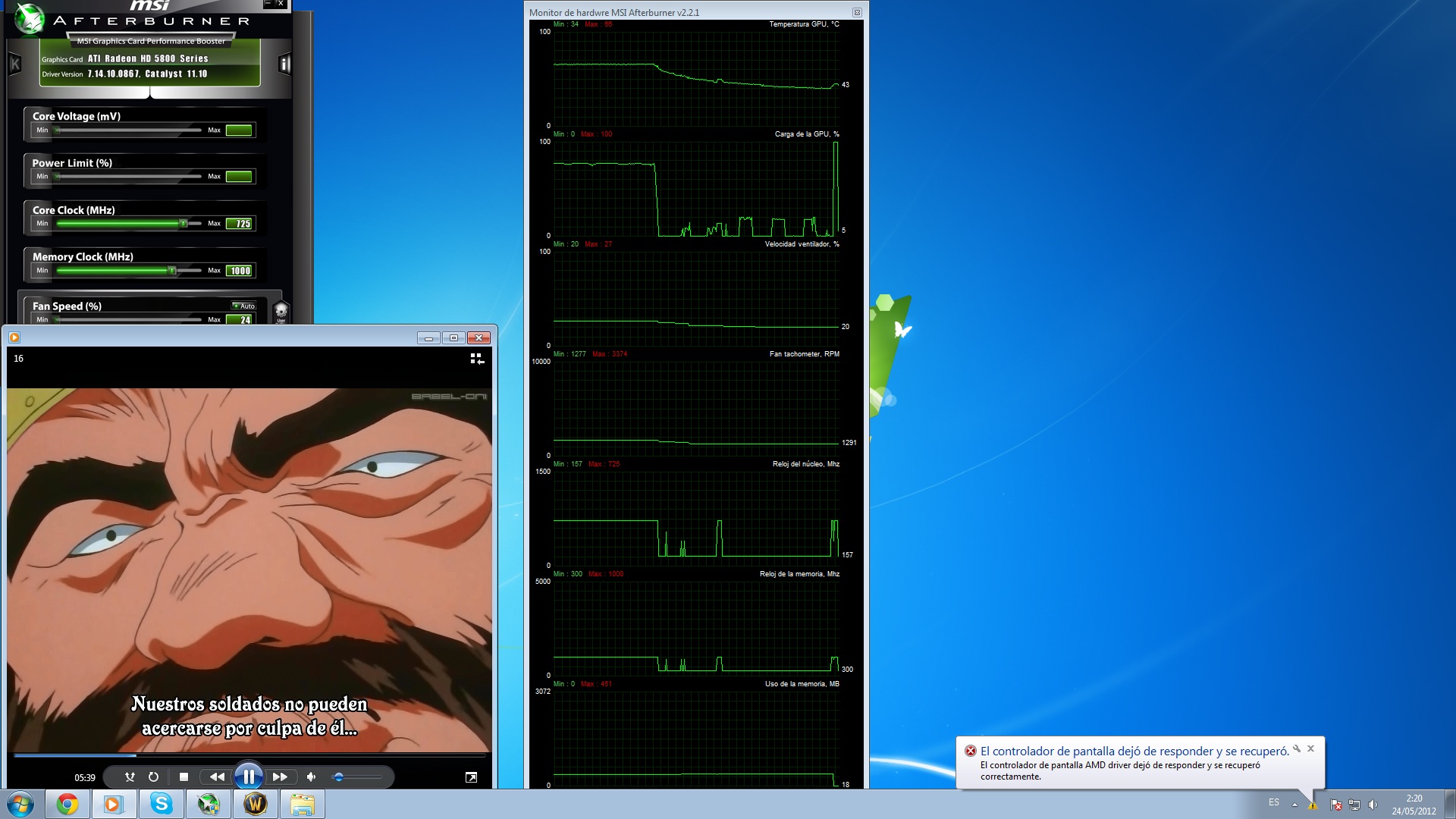This screenshot has height=819, width=1456.
Task: Switch Media Player to full screen view
Action: (x=471, y=777)
